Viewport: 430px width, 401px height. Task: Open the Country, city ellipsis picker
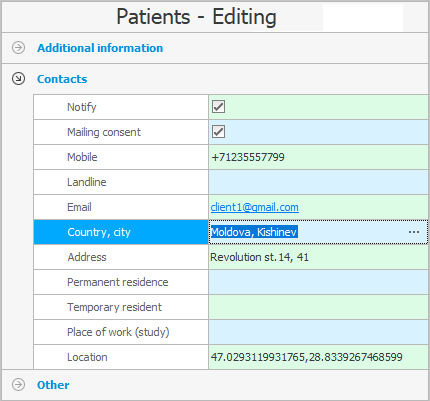pos(414,232)
